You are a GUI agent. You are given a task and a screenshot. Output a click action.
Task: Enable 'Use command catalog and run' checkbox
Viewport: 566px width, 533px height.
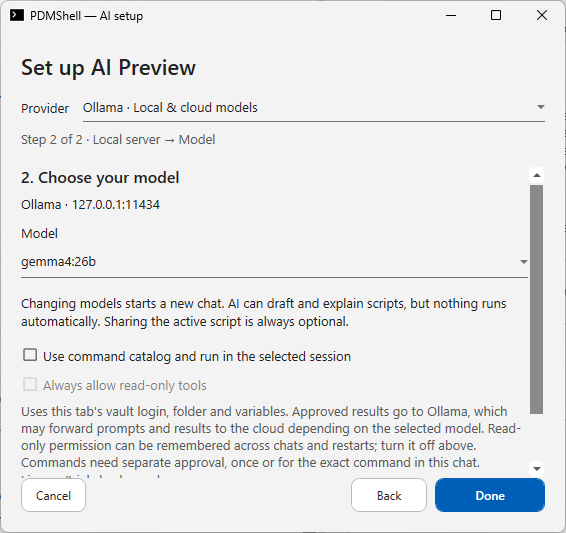(x=30, y=355)
